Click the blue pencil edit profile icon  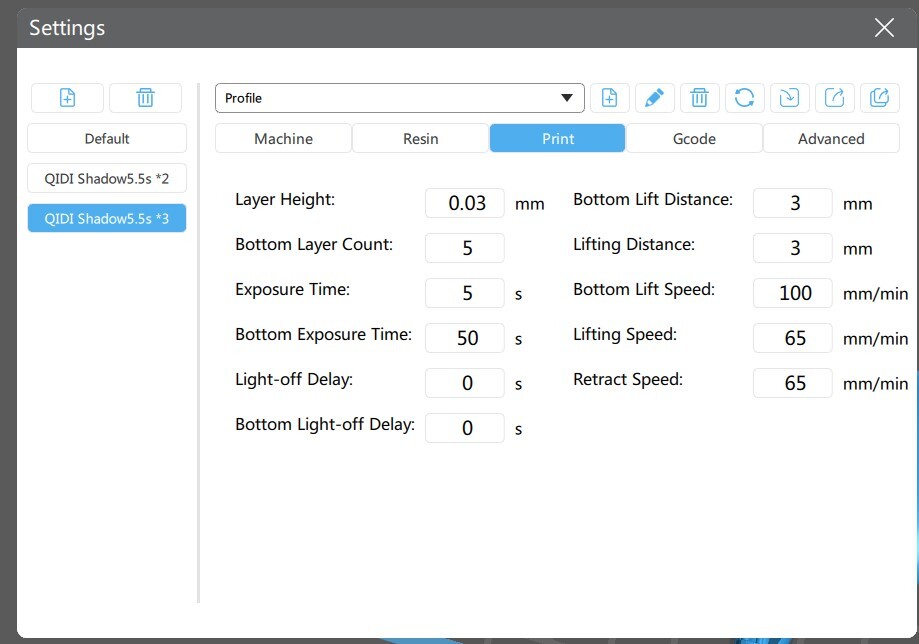coord(654,97)
